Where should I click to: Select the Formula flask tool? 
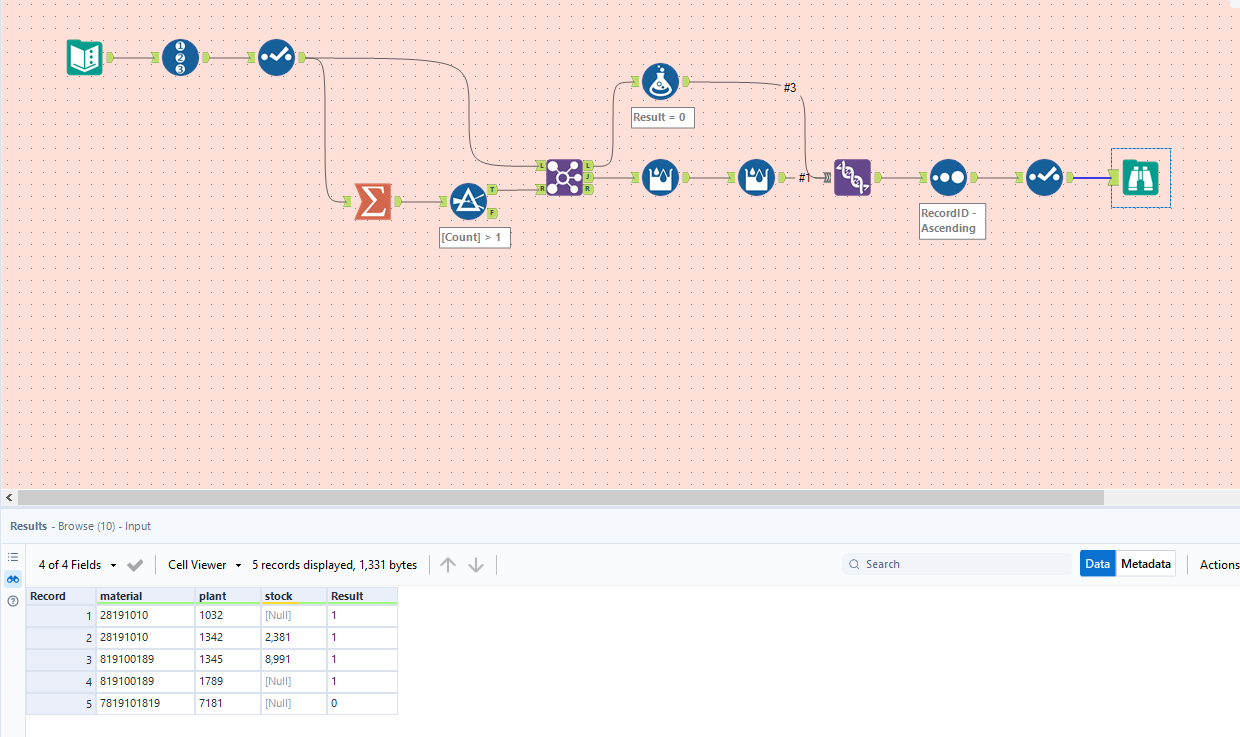tap(660, 82)
